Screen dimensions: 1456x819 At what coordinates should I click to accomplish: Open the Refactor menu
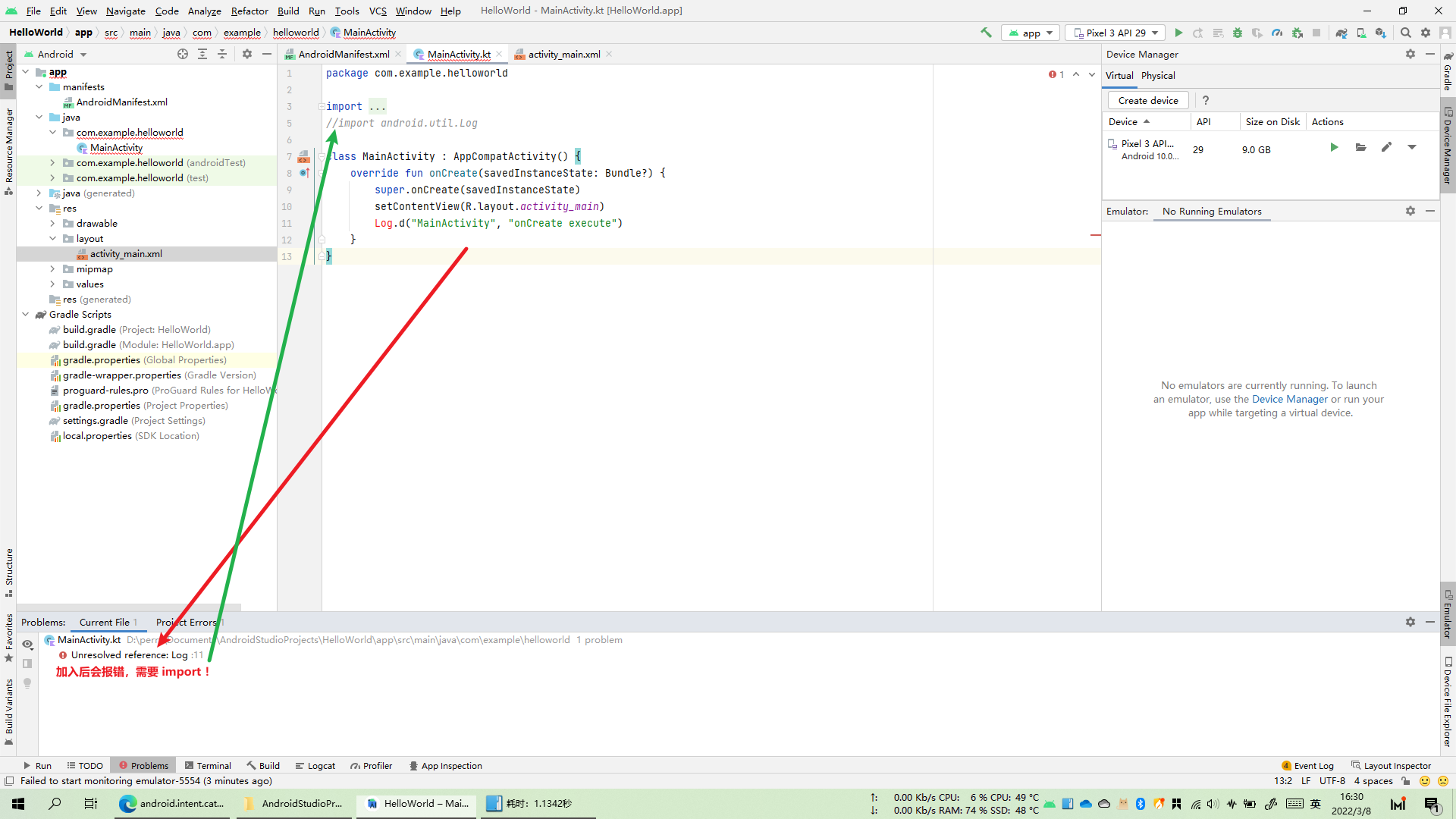[x=249, y=11]
